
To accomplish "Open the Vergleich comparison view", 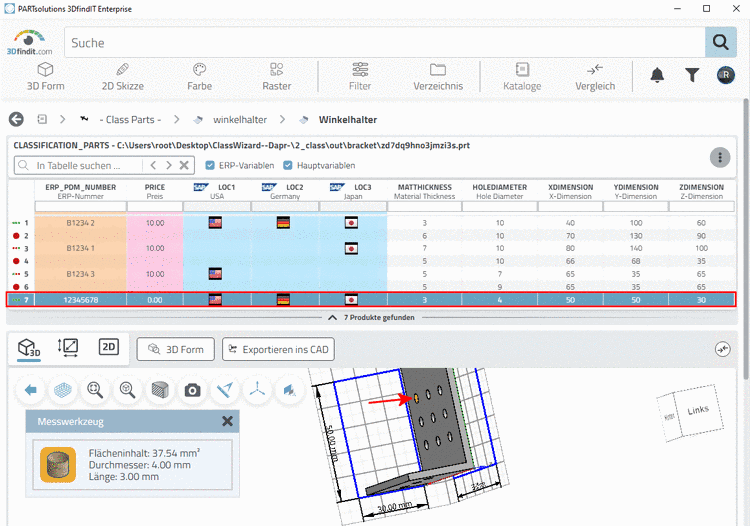I will click(595, 77).
